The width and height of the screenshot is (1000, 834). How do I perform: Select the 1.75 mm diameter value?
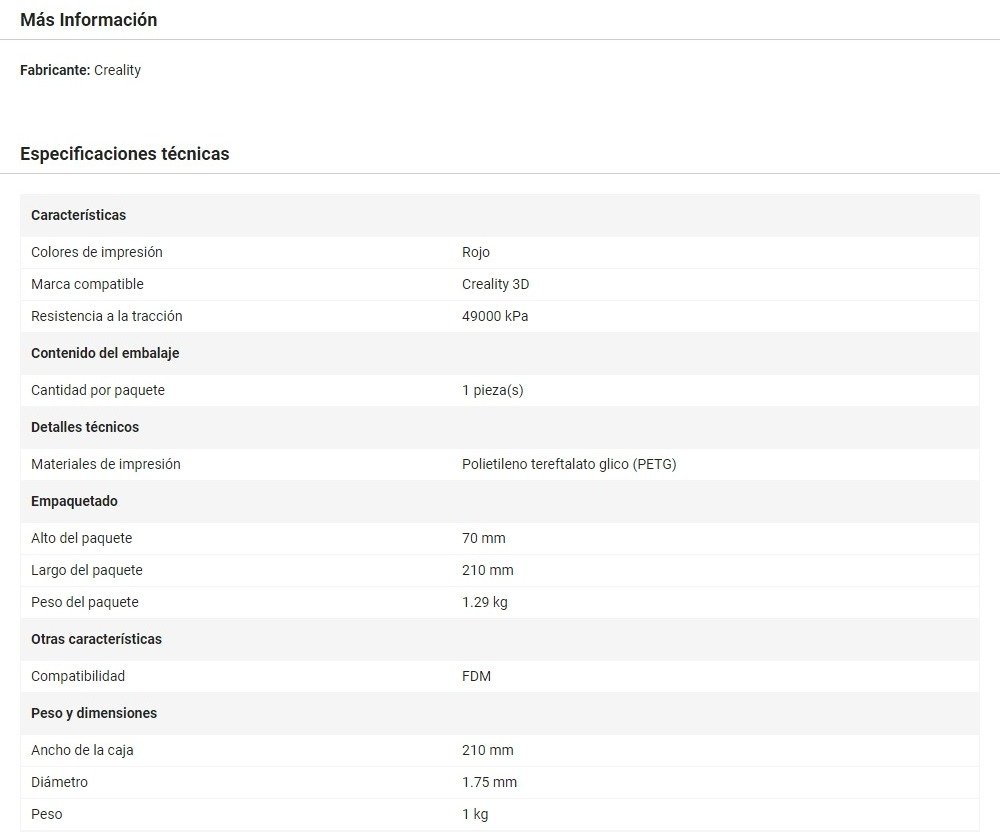coord(489,782)
